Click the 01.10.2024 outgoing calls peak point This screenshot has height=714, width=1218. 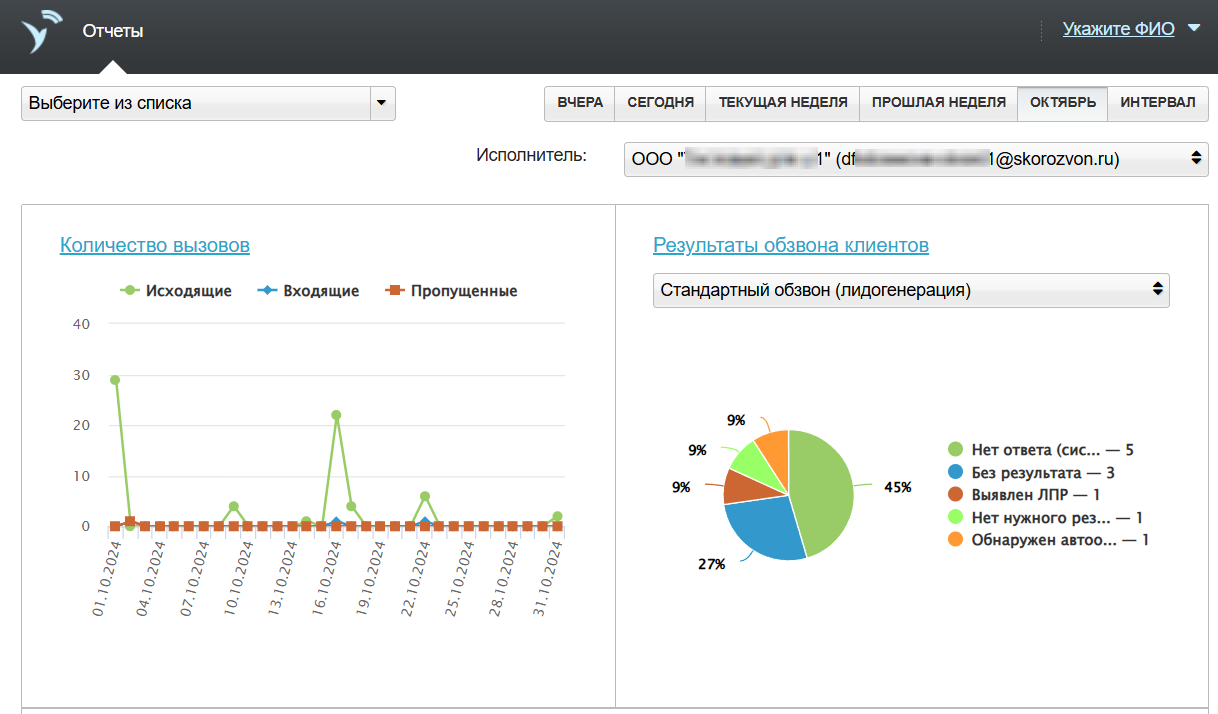[115, 380]
